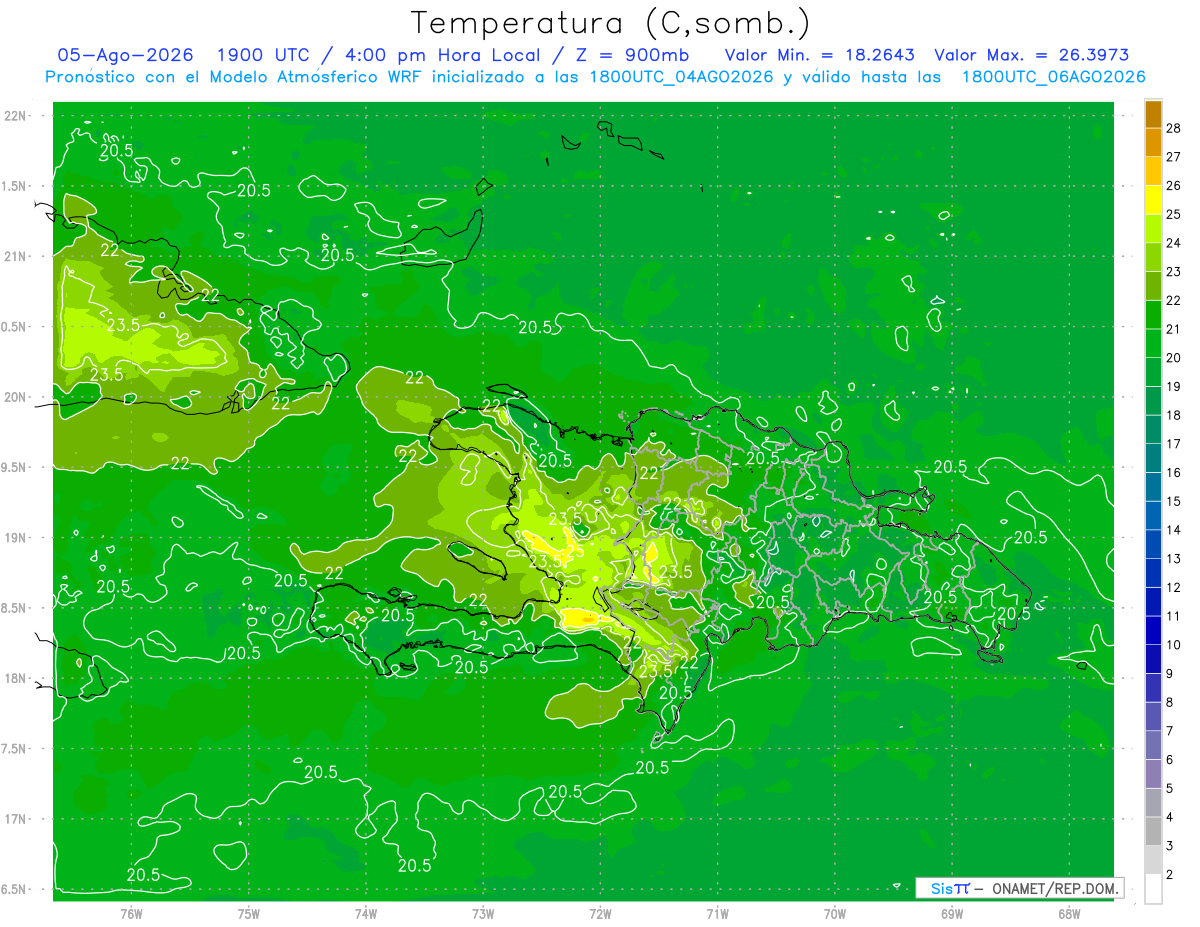Select the date '05-Ago-2026' in header
The width and height of the screenshot is (1200, 927).
(124, 56)
